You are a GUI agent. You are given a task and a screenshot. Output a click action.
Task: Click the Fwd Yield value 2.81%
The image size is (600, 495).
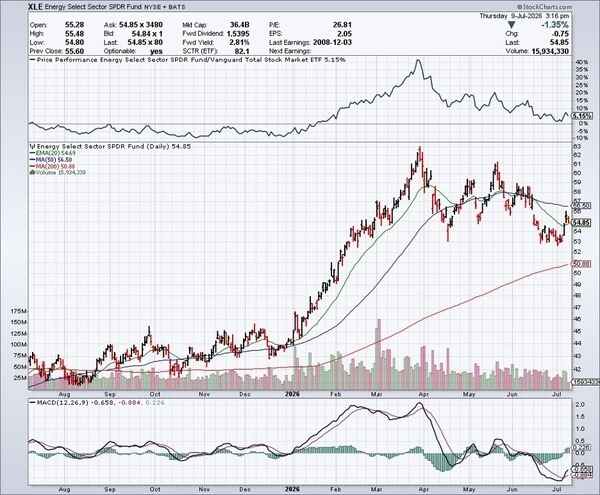click(x=240, y=42)
